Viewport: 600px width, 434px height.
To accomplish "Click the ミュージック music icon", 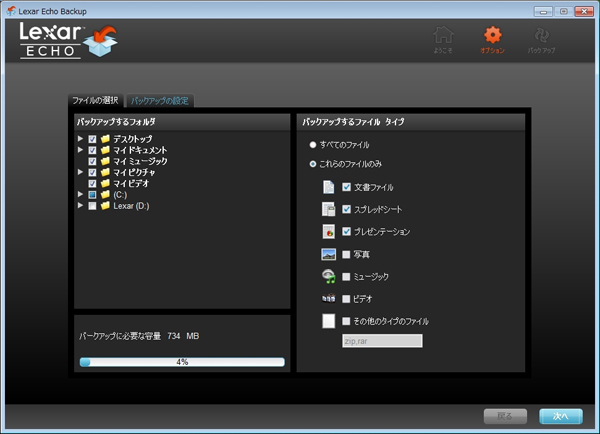I will click(x=328, y=276).
